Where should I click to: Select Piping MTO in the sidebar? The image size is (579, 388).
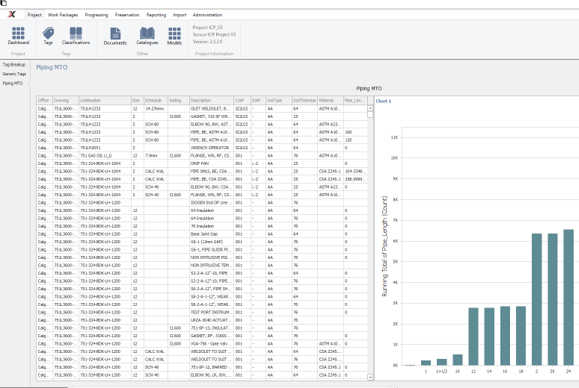(13, 83)
